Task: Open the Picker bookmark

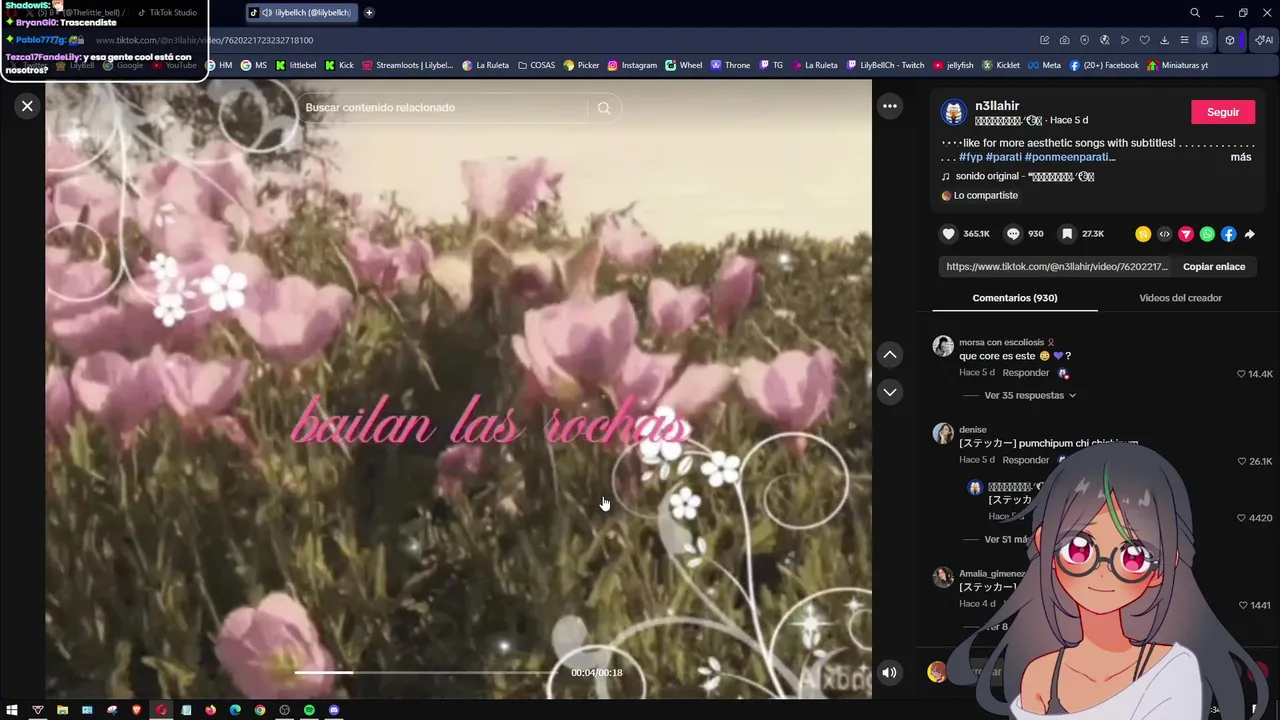Action: 581,65
